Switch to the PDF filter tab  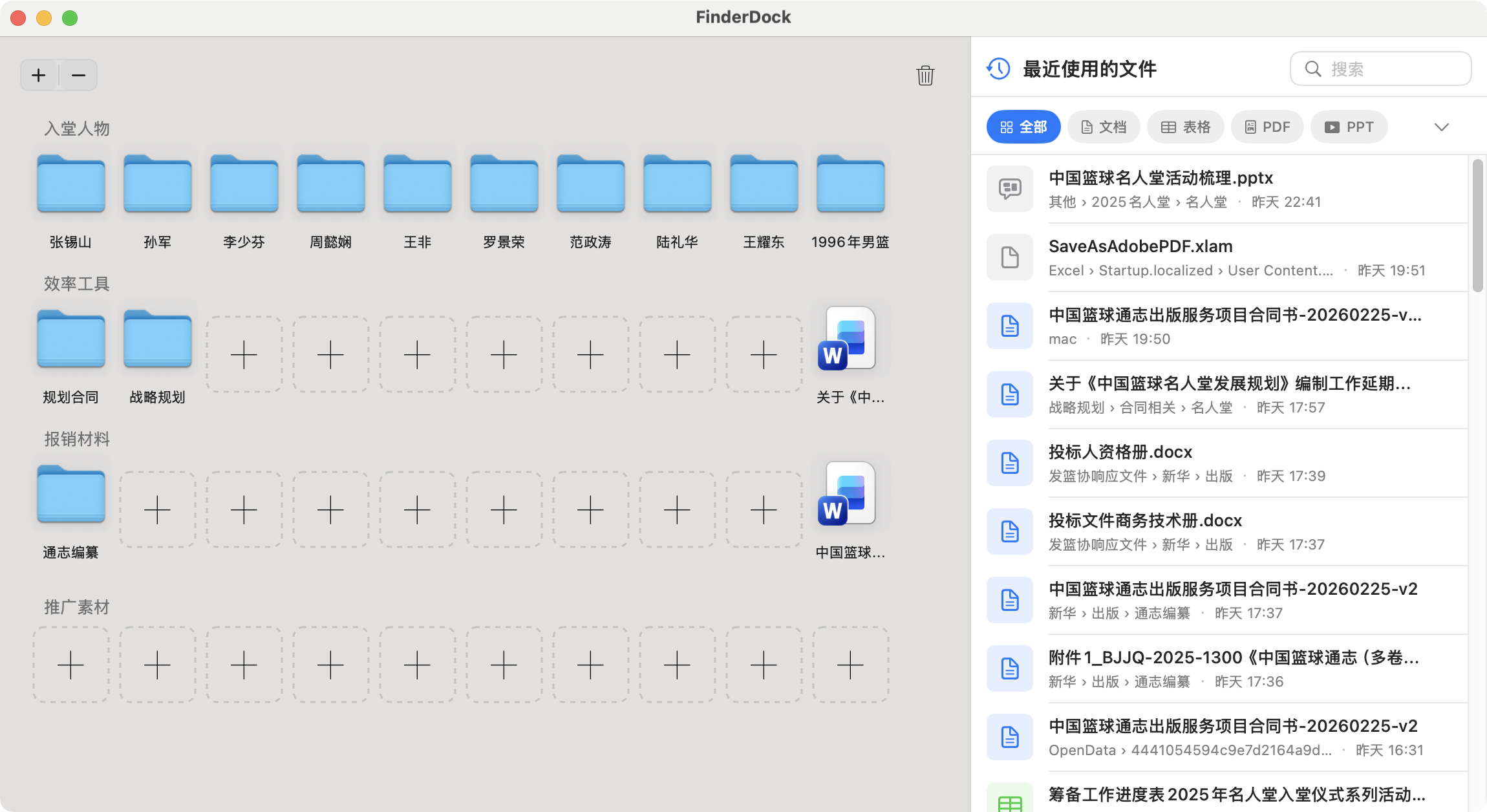tap(1267, 127)
